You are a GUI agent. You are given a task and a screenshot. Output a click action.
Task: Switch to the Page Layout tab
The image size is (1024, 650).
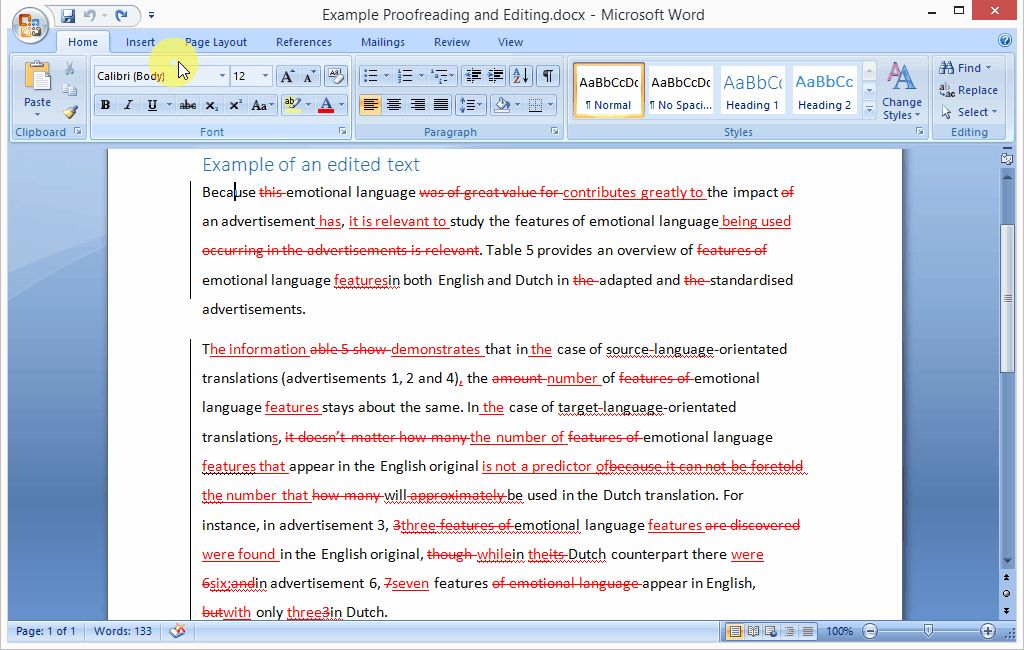[215, 42]
